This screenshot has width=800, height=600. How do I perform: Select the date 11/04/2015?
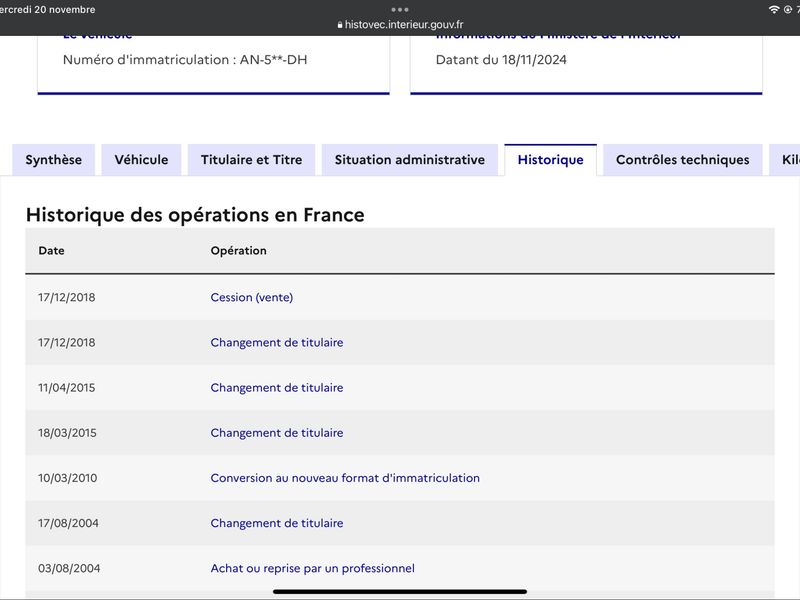tap(66, 388)
